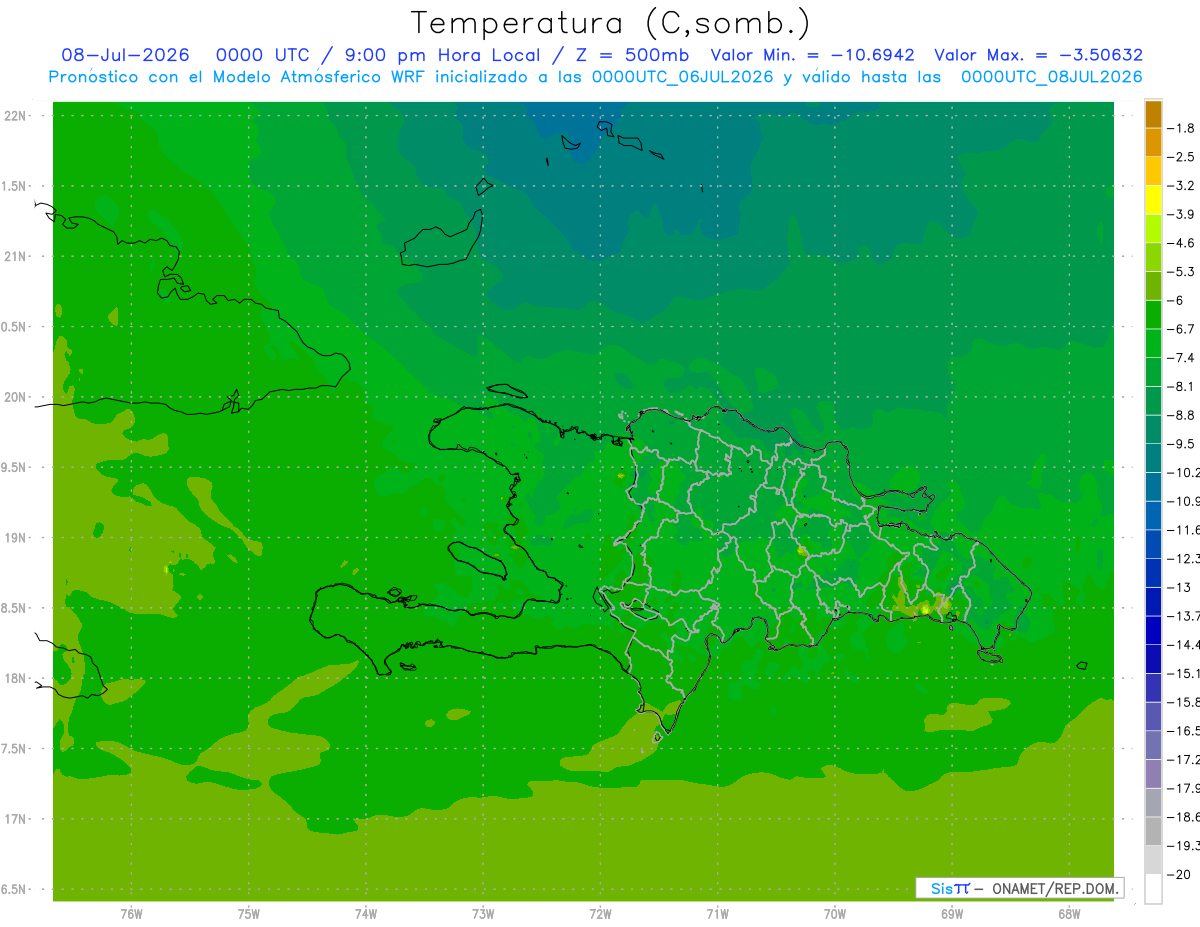The height and width of the screenshot is (927, 1200).
Task: Click the '-17.2' color bar value
Action: [1183, 759]
